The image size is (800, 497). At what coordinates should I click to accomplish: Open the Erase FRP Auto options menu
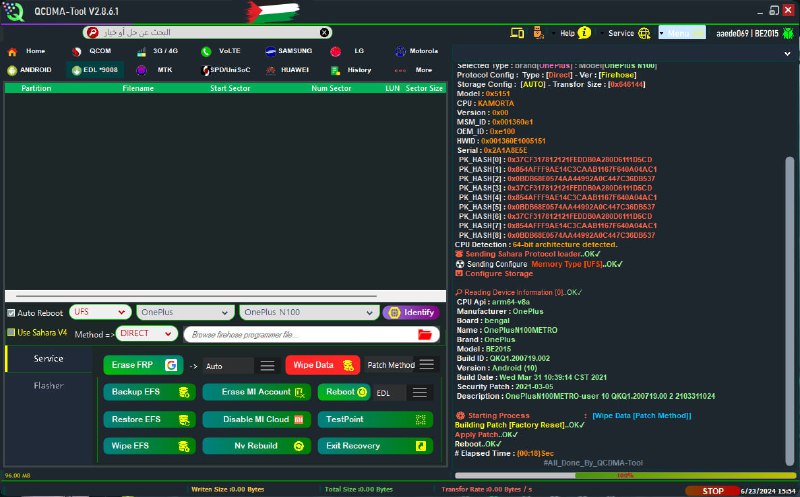point(267,366)
